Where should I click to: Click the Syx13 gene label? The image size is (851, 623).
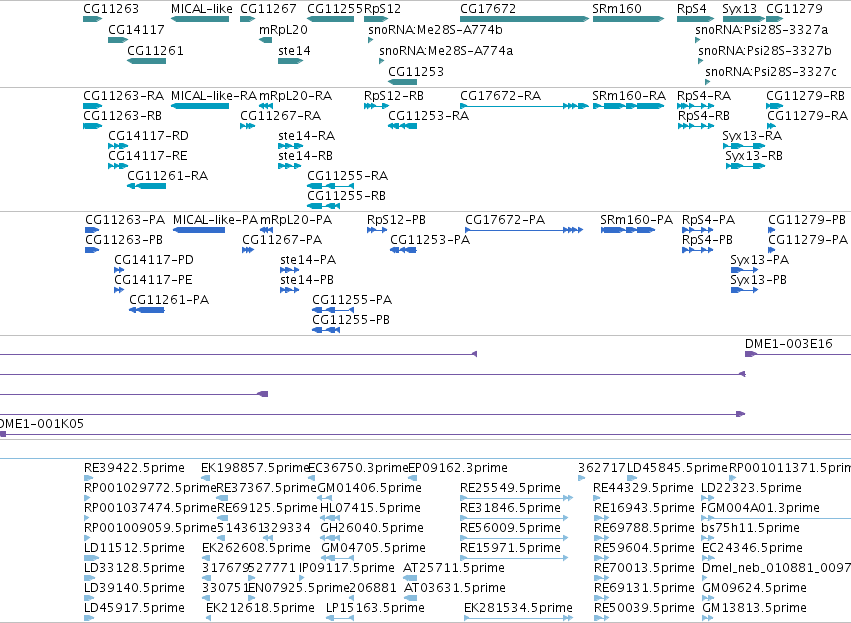(739, 9)
